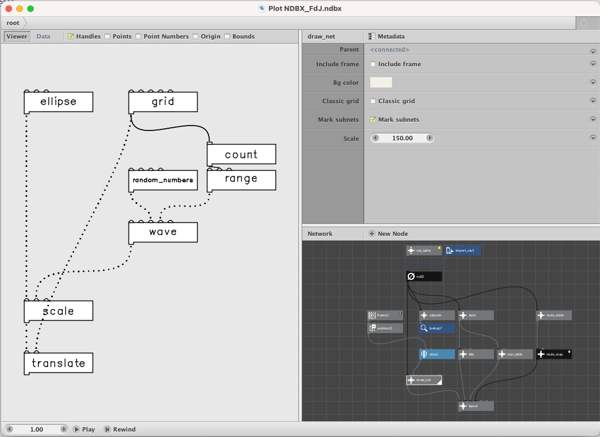Open the Mark subnets row dropdown arrow

pos(593,119)
